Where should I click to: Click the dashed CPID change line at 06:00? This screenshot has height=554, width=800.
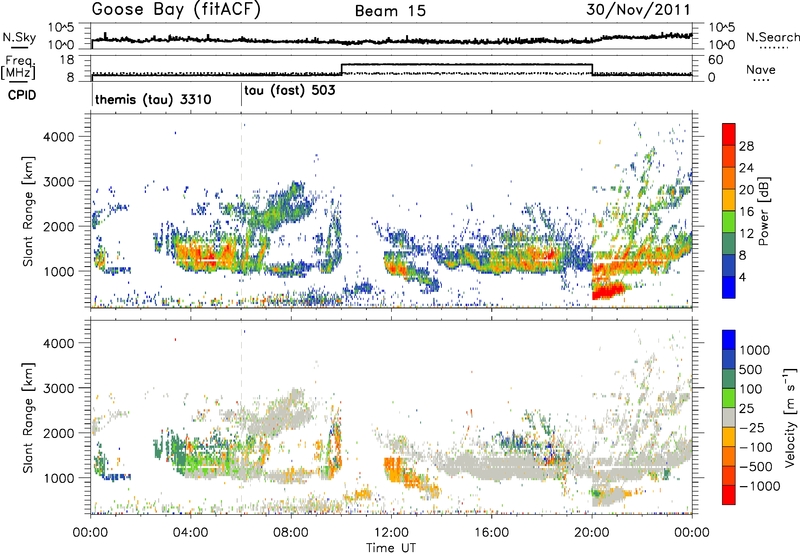click(x=241, y=211)
